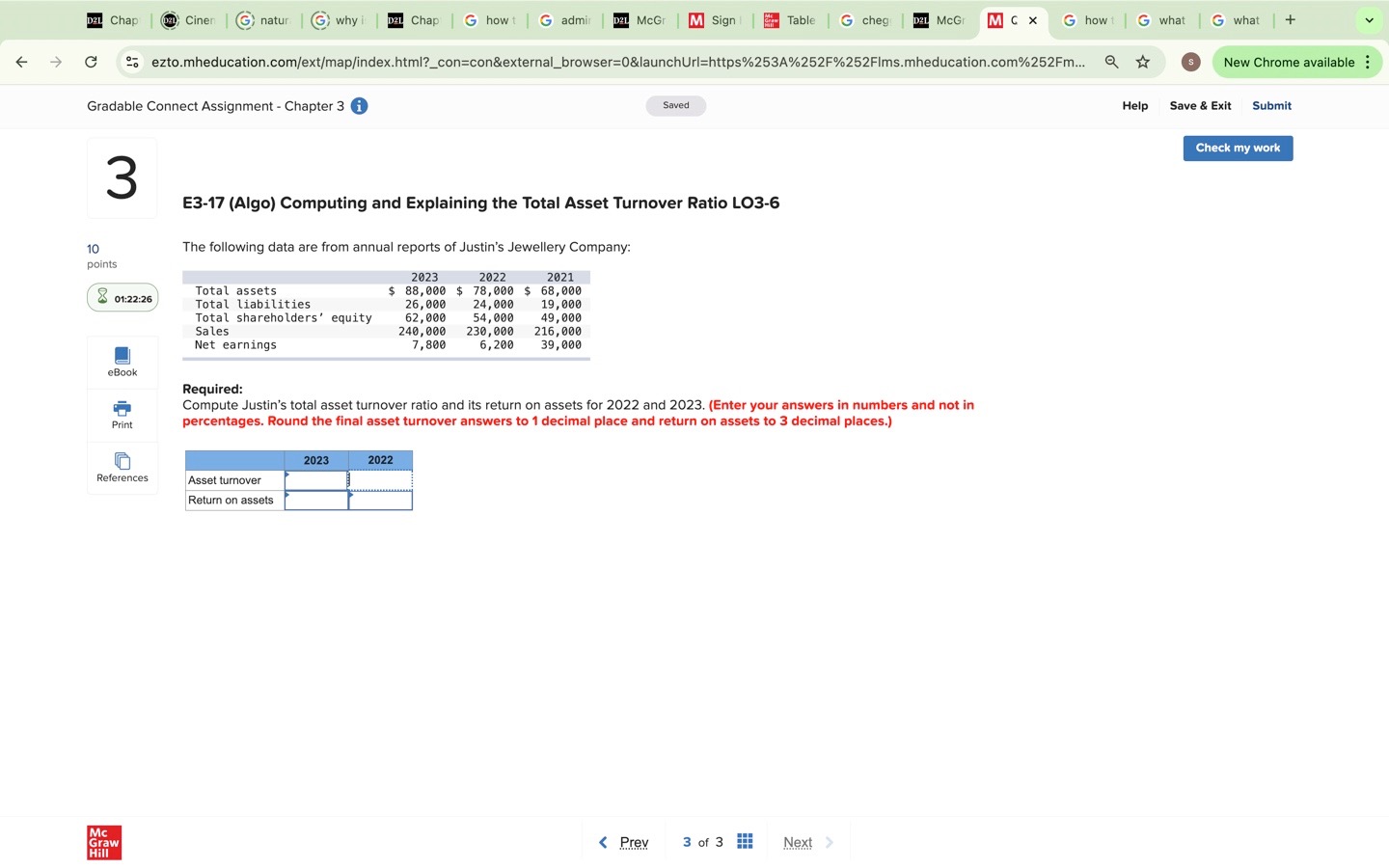Click the assignment info icon

(x=358, y=106)
